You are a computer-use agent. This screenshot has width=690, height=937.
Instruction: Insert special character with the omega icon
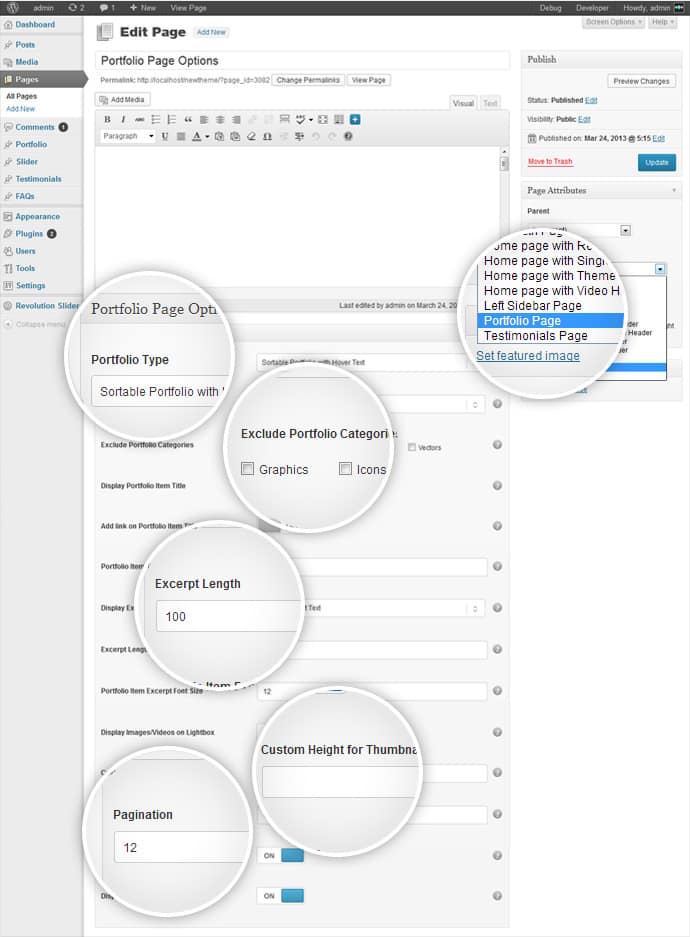point(267,137)
